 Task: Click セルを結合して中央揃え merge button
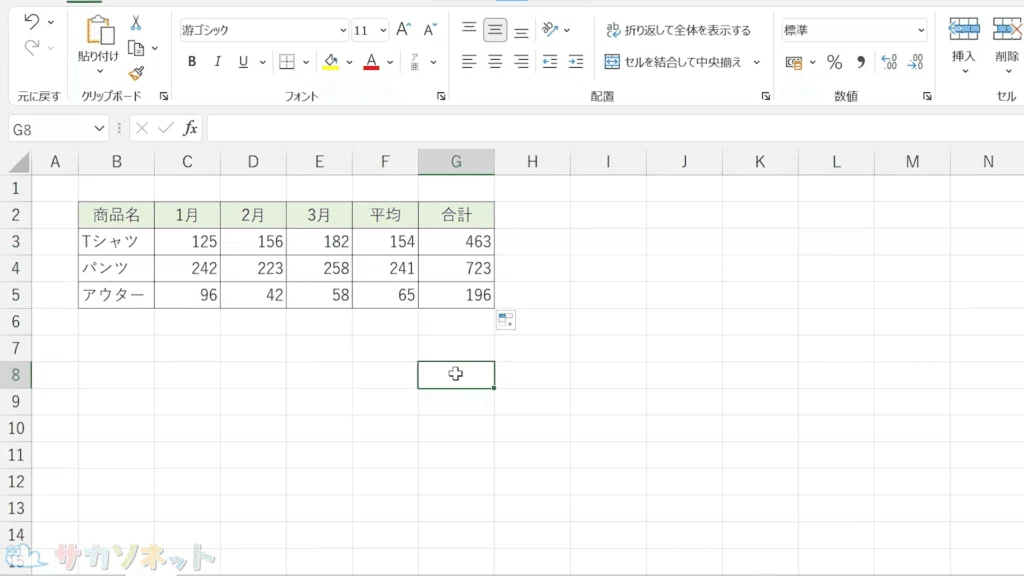pos(673,62)
